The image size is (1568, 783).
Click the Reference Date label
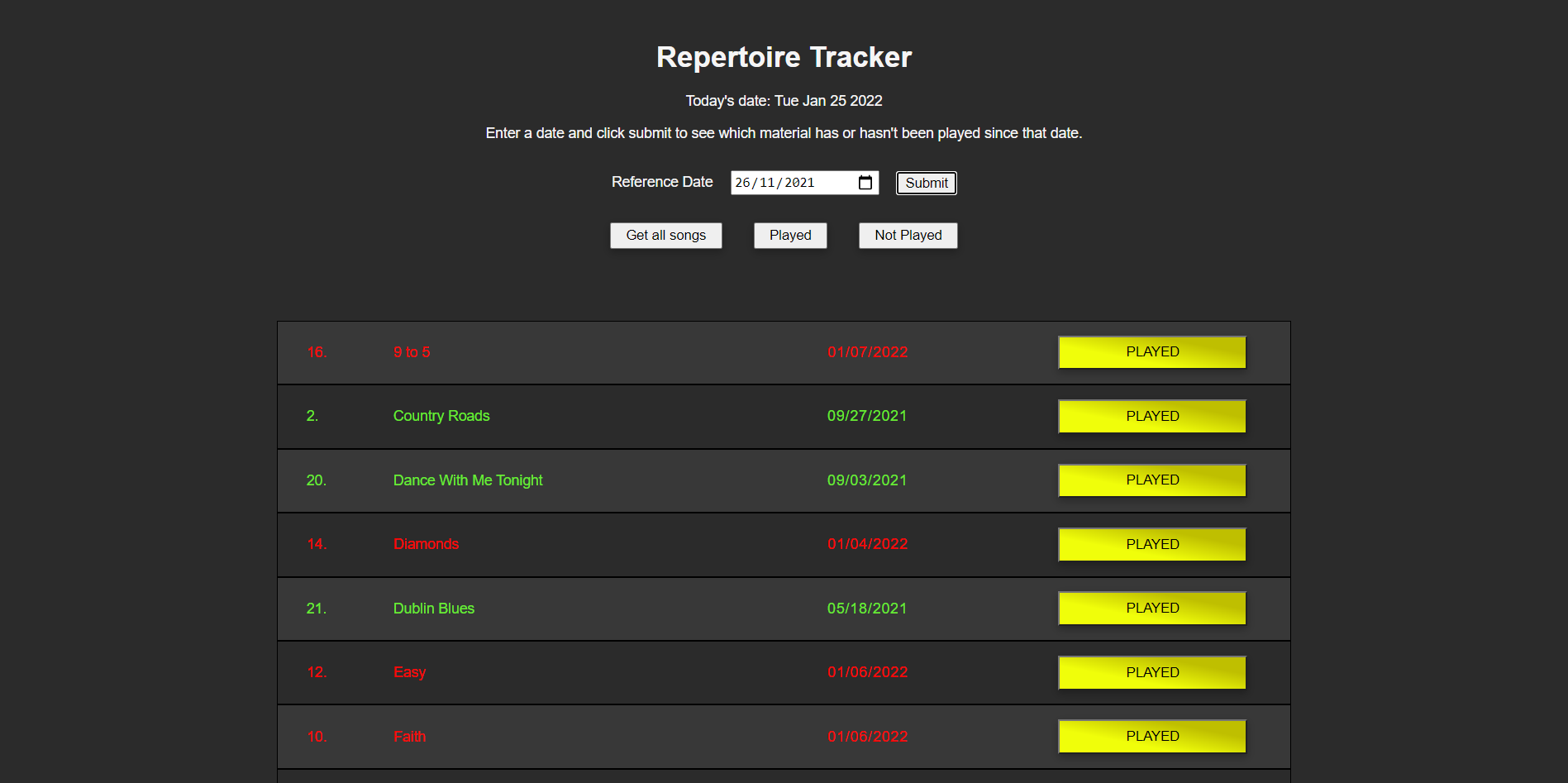coord(662,182)
